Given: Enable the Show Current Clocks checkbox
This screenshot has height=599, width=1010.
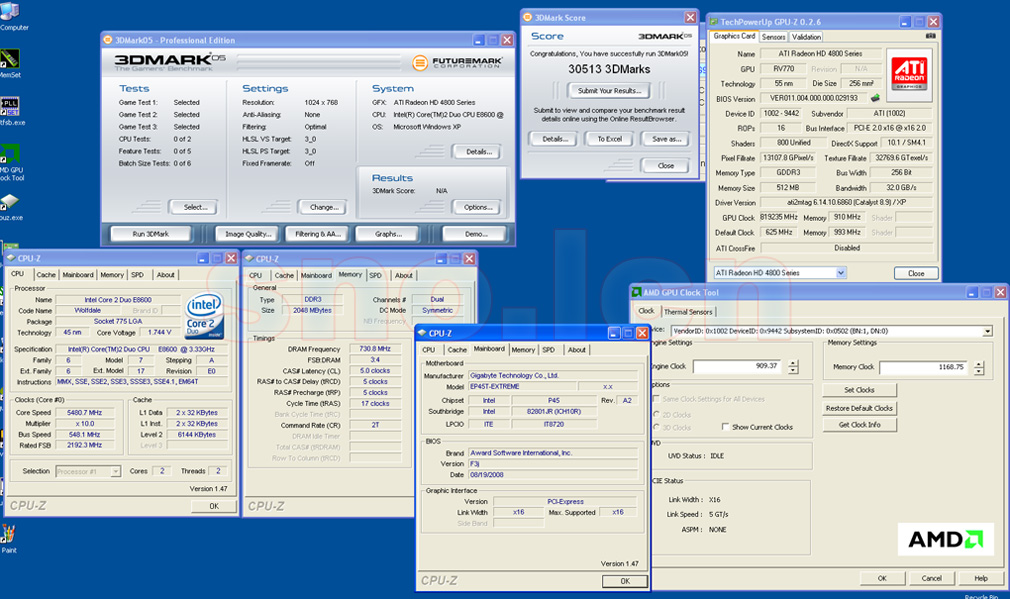Looking at the screenshot, I should click(x=725, y=426).
